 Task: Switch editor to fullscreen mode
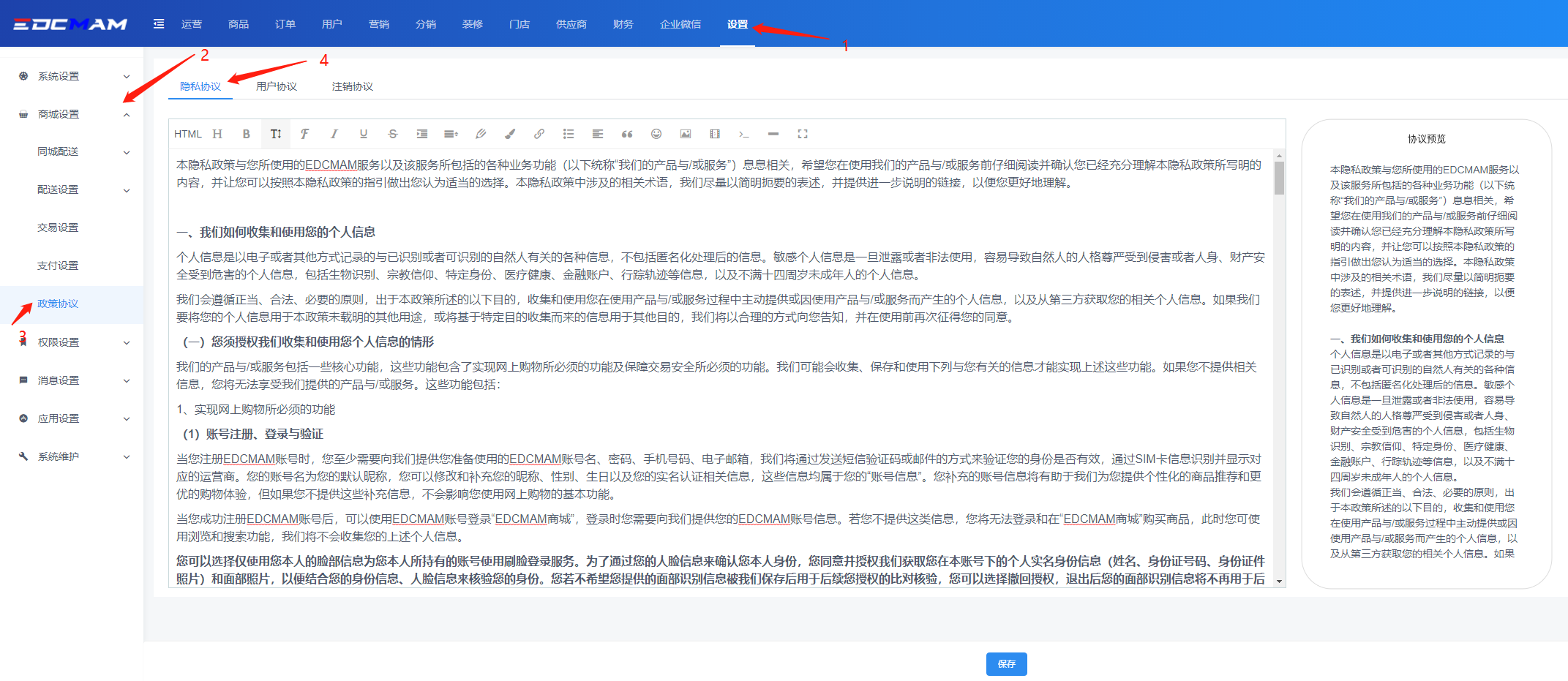(803, 134)
